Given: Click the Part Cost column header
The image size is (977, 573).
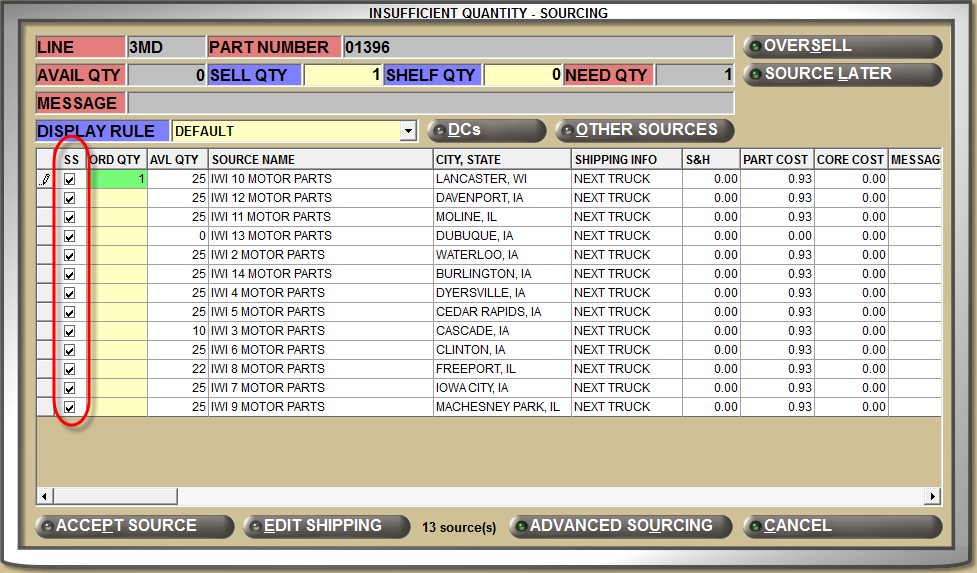Looking at the screenshot, I should (x=776, y=160).
